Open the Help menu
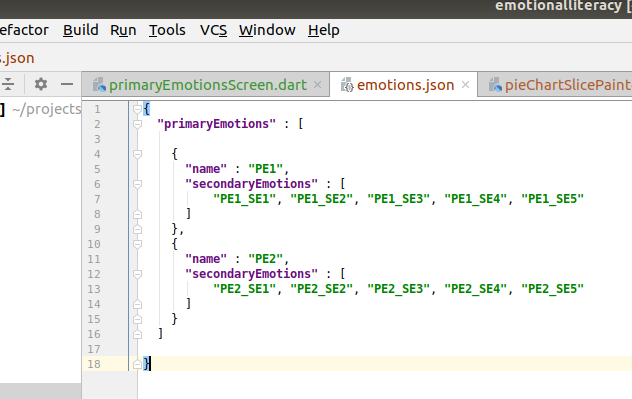This screenshot has width=632, height=399. click(x=324, y=30)
